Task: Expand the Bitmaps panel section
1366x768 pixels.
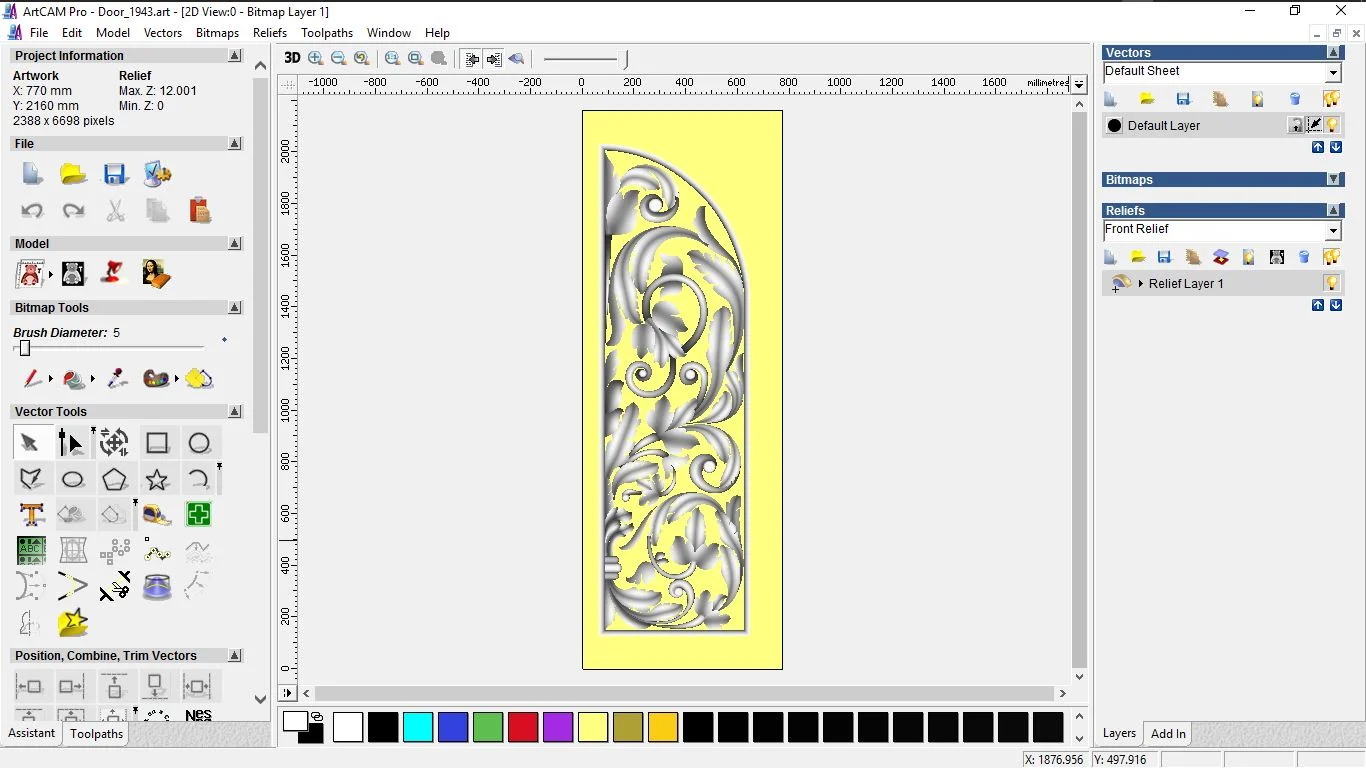Action: tap(1334, 180)
